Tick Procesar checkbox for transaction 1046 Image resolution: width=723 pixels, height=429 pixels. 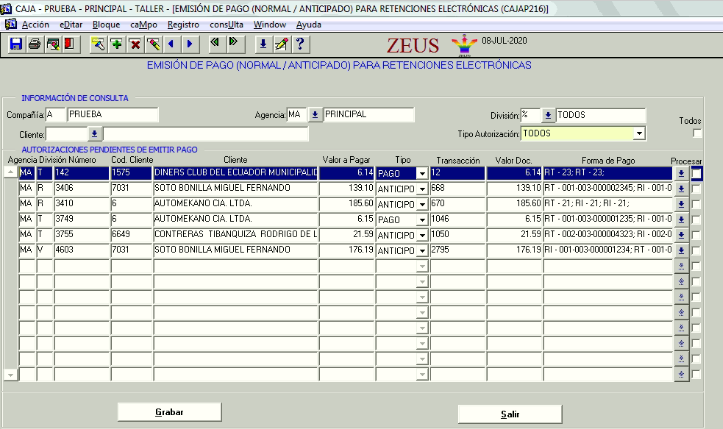point(697,219)
